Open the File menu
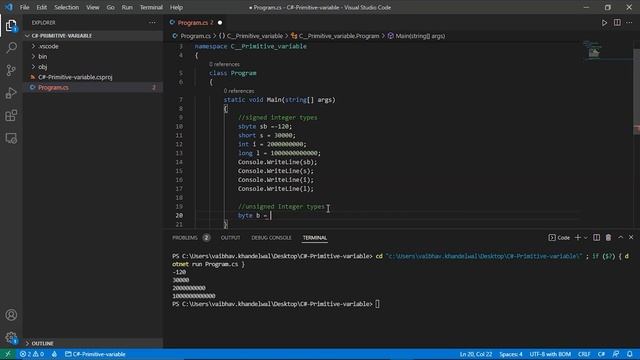Viewport: 640px width, 360px height. pyautogui.click(x=24, y=7)
